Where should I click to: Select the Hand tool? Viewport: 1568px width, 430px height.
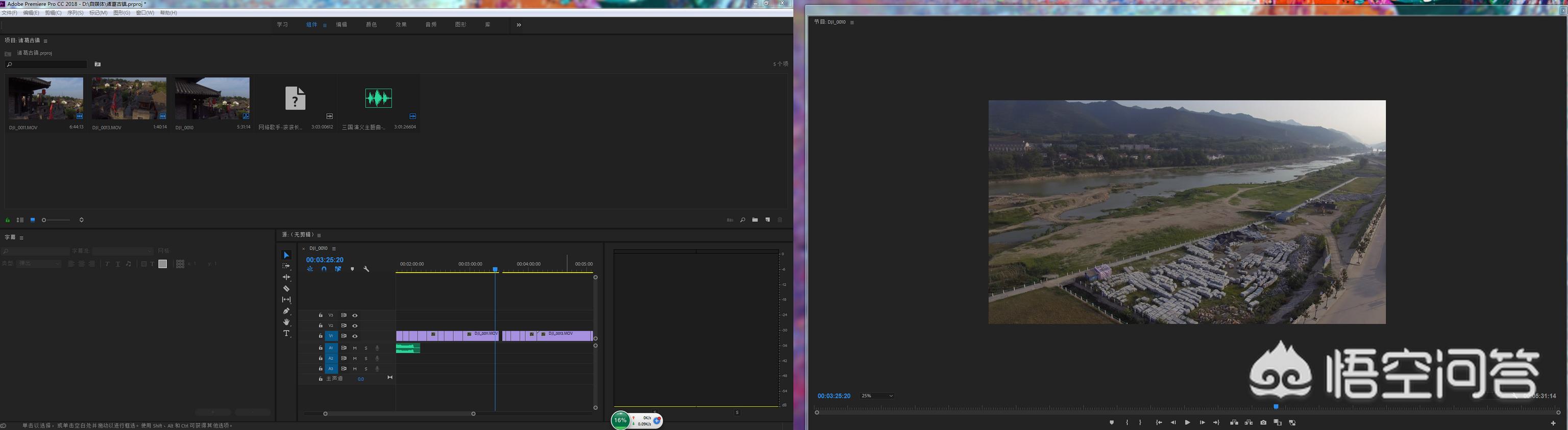pyautogui.click(x=286, y=322)
